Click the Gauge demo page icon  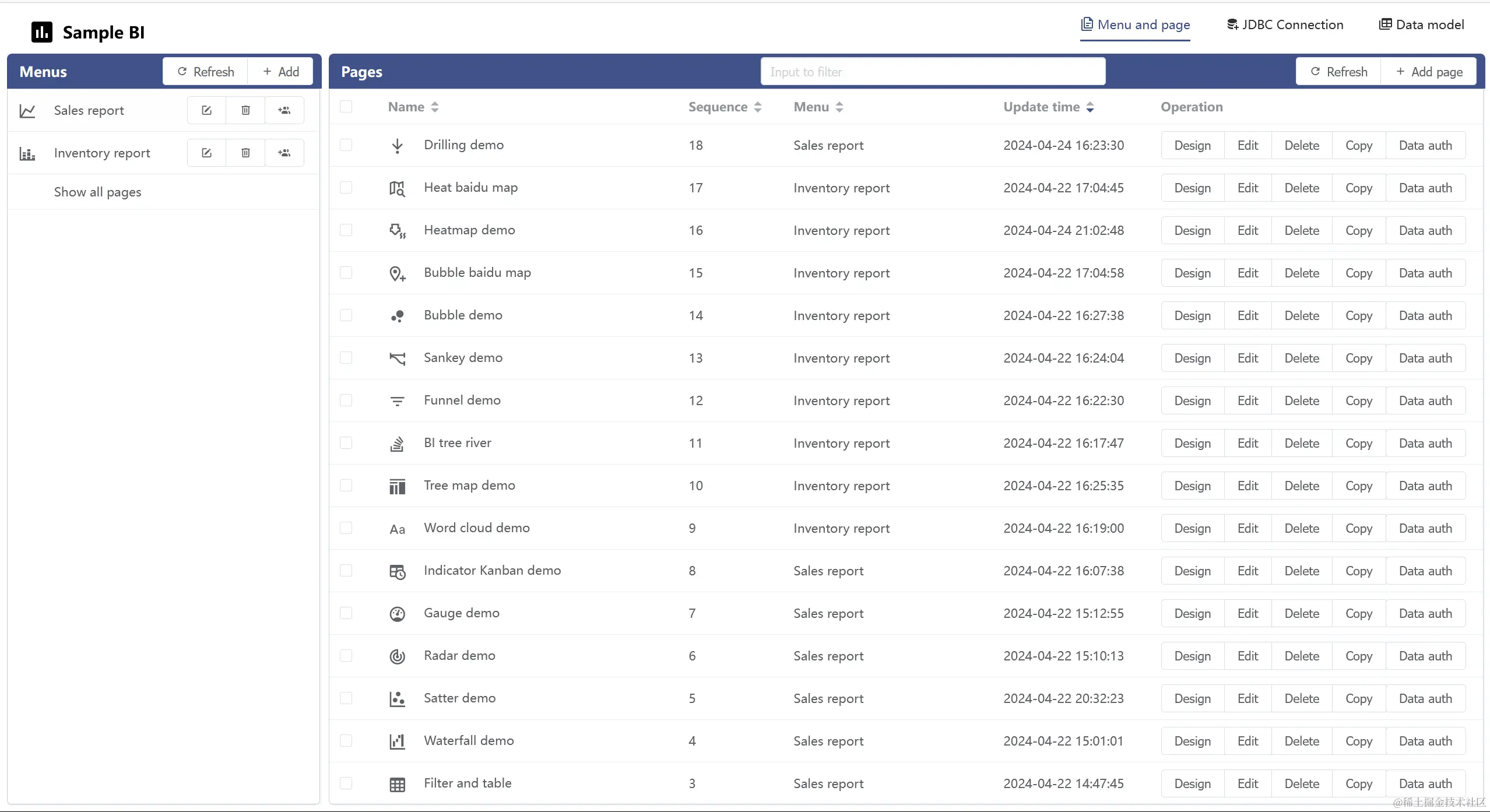[397, 614]
